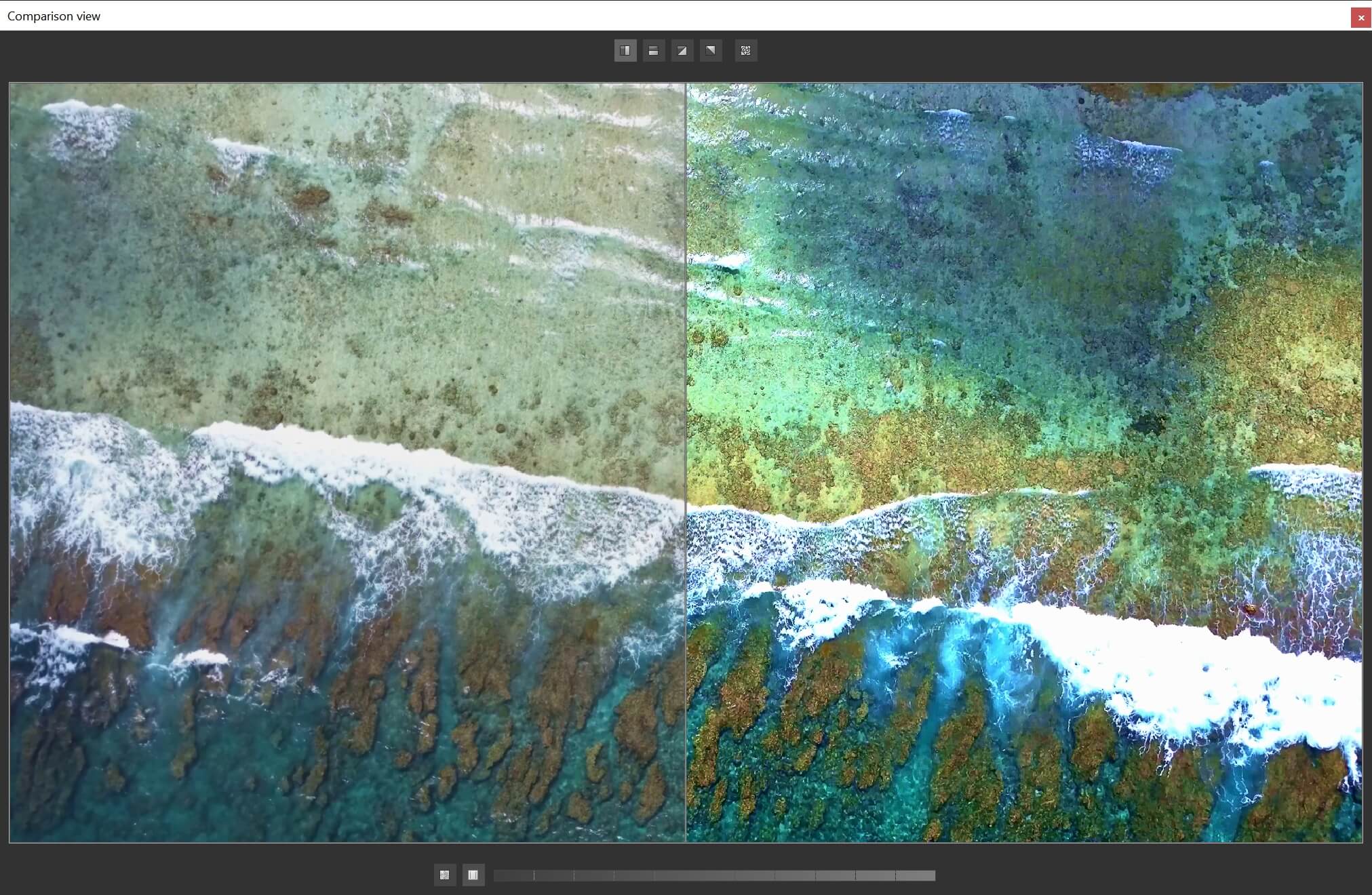Switch to the horizontal top-bottom split mode
Image resolution: width=1372 pixels, height=895 pixels.
pyautogui.click(x=654, y=51)
